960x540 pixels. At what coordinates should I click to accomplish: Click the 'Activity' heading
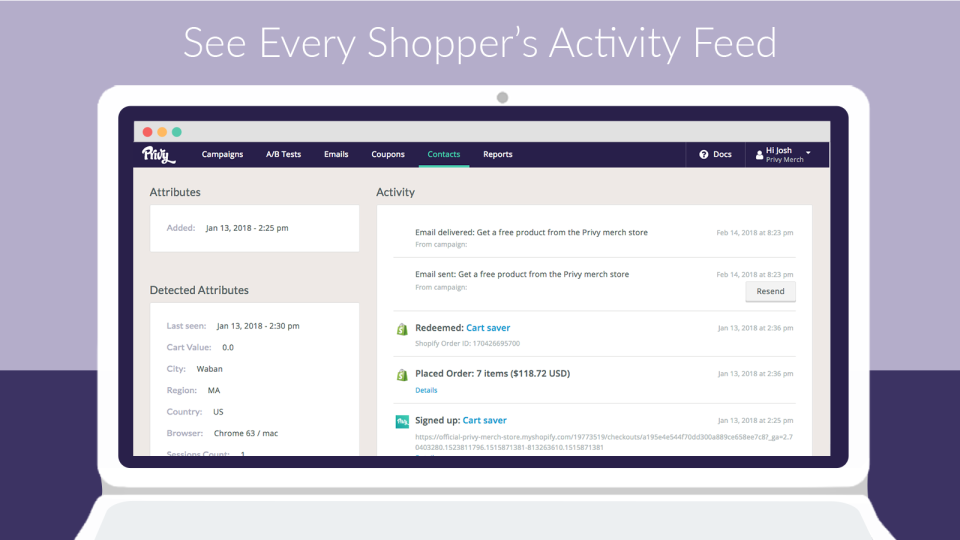396,192
